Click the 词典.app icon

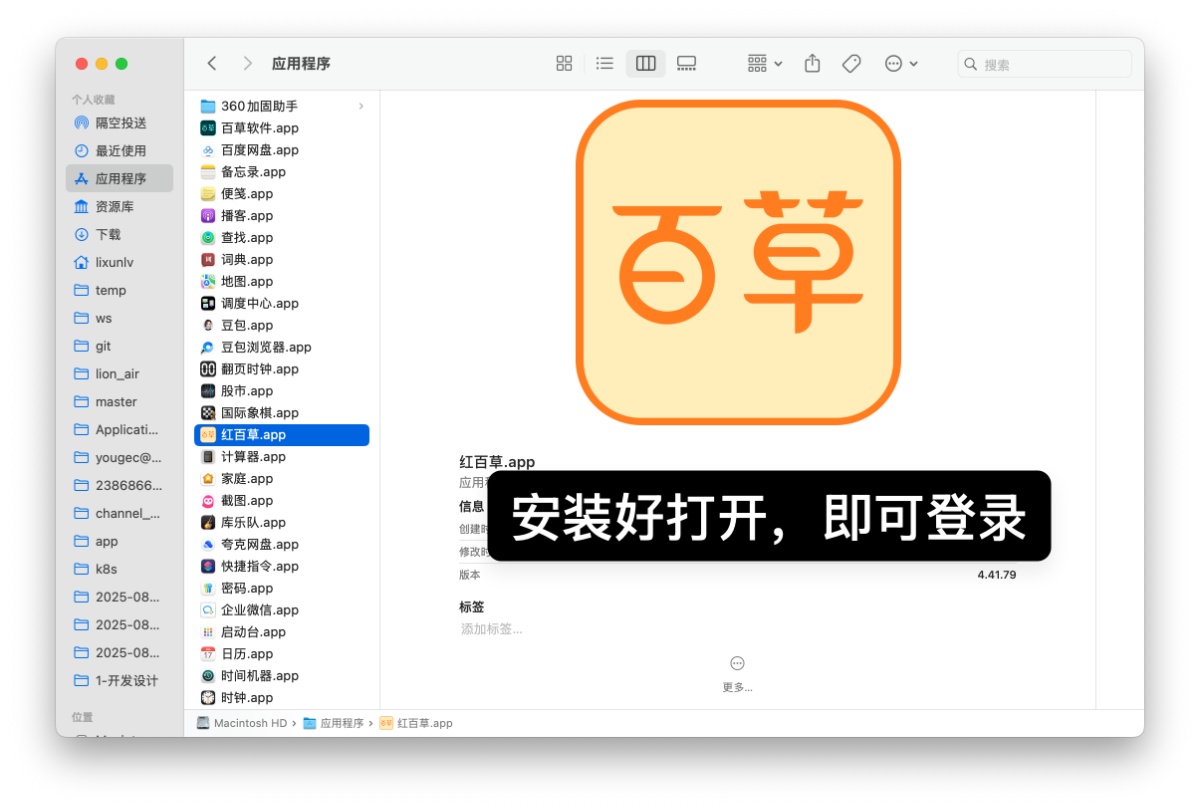click(208, 260)
